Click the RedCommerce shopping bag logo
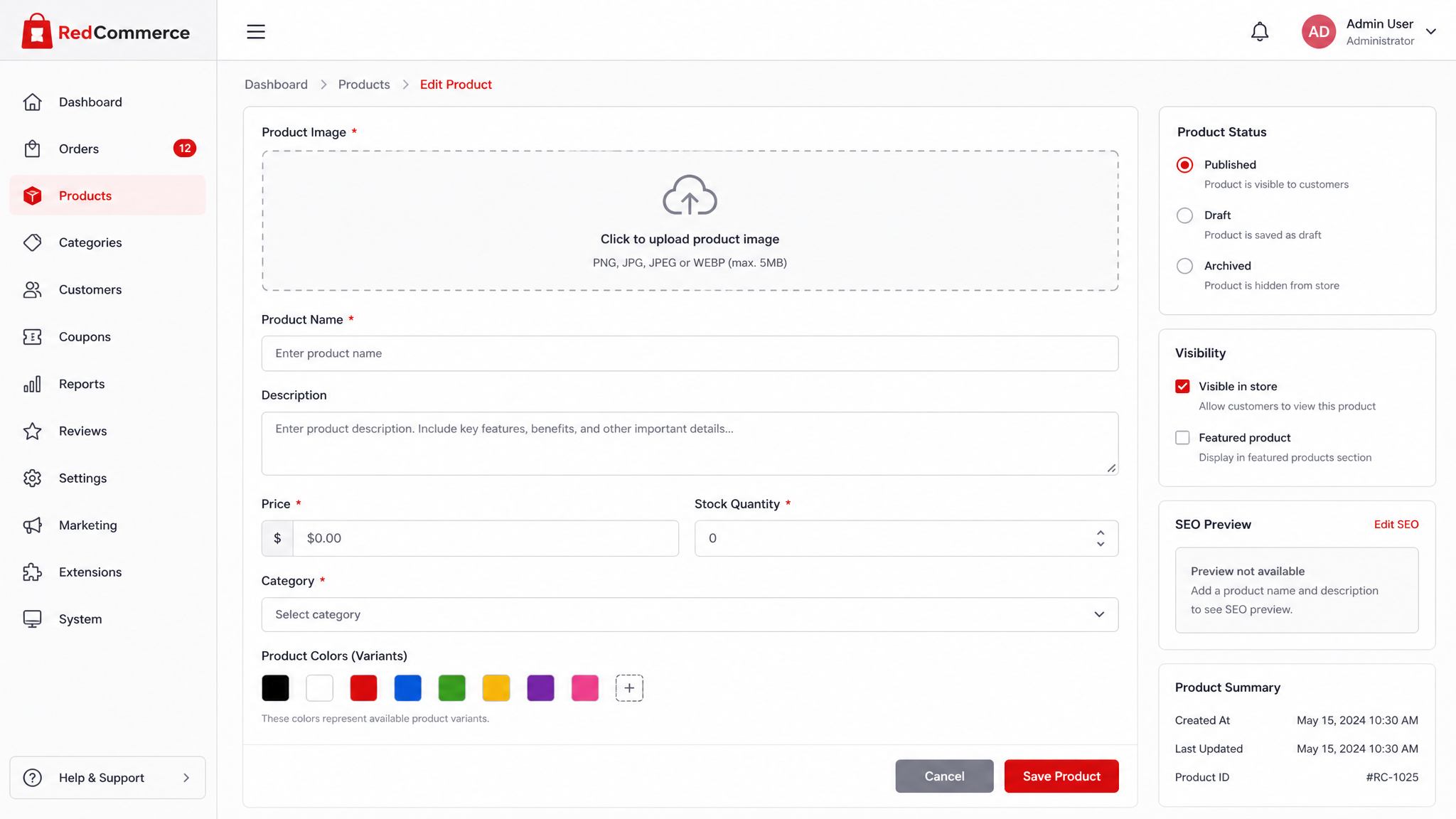This screenshot has width=1456, height=819. (37, 31)
